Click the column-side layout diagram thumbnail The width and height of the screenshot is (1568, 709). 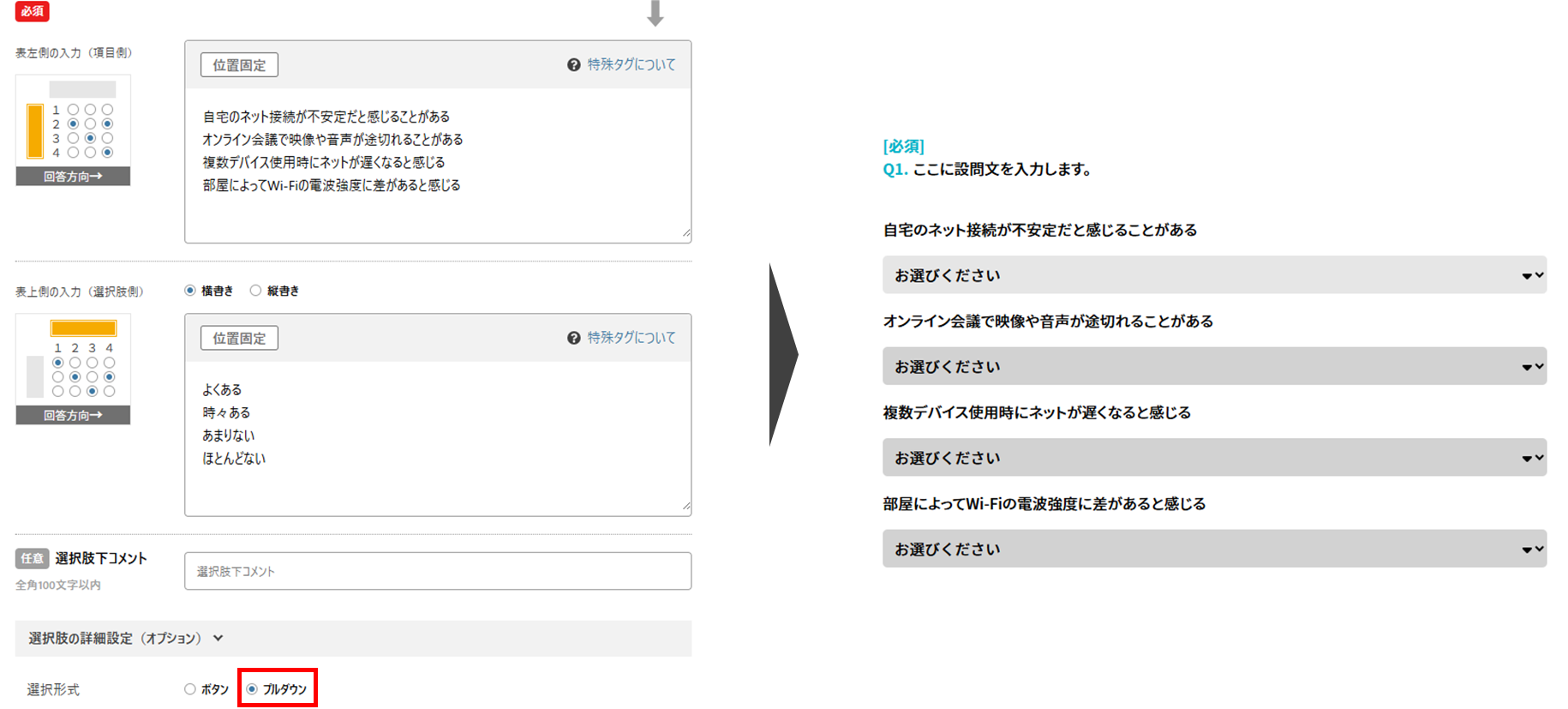click(73, 369)
